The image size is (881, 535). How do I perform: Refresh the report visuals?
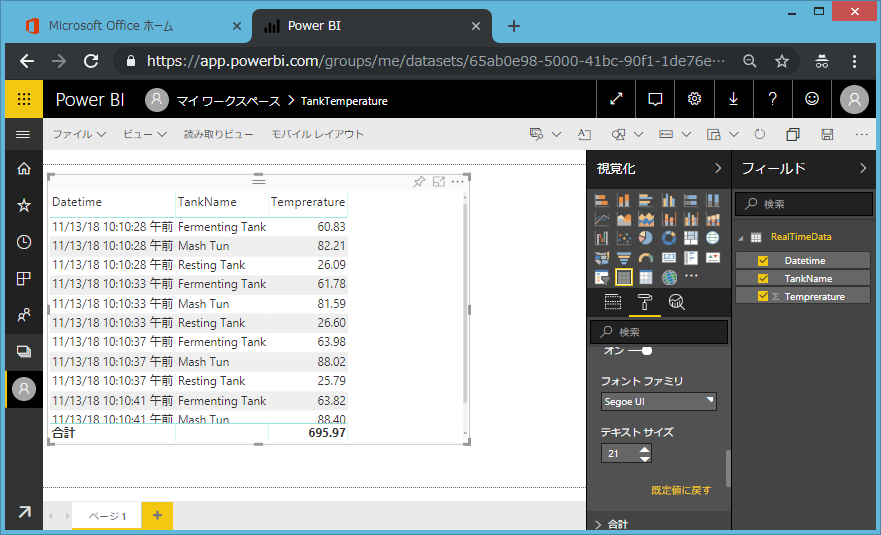click(x=760, y=134)
